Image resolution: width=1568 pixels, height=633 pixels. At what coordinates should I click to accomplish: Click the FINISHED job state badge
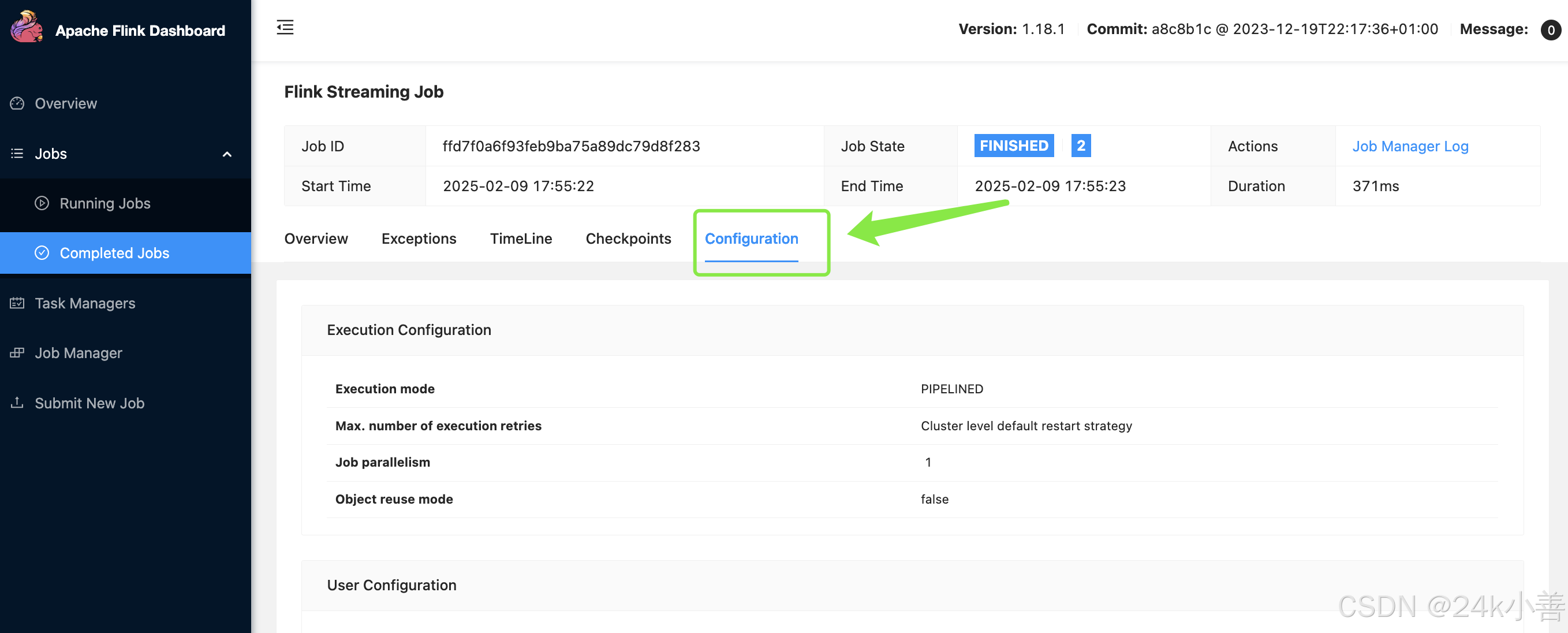(x=1013, y=146)
